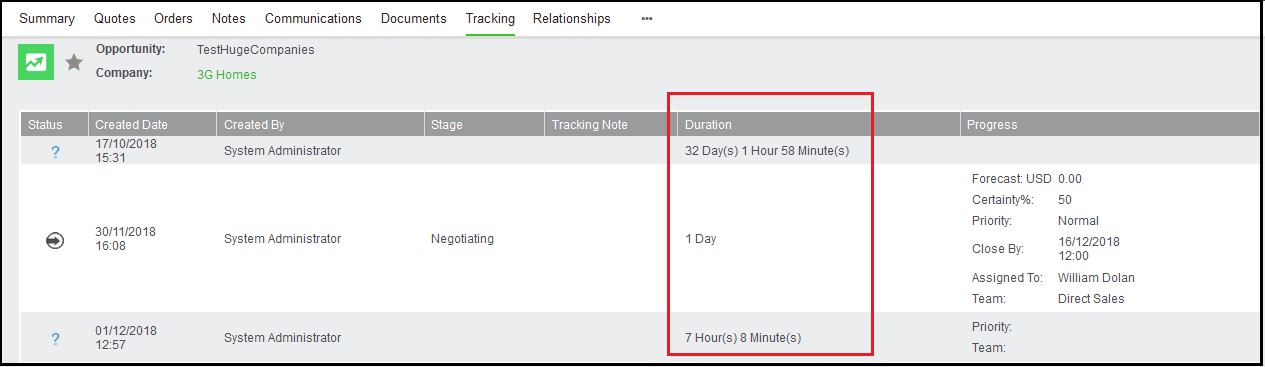The image size is (1265, 367).
Task: Click question mark status in 17/10/2018 row
Action: (x=55, y=152)
